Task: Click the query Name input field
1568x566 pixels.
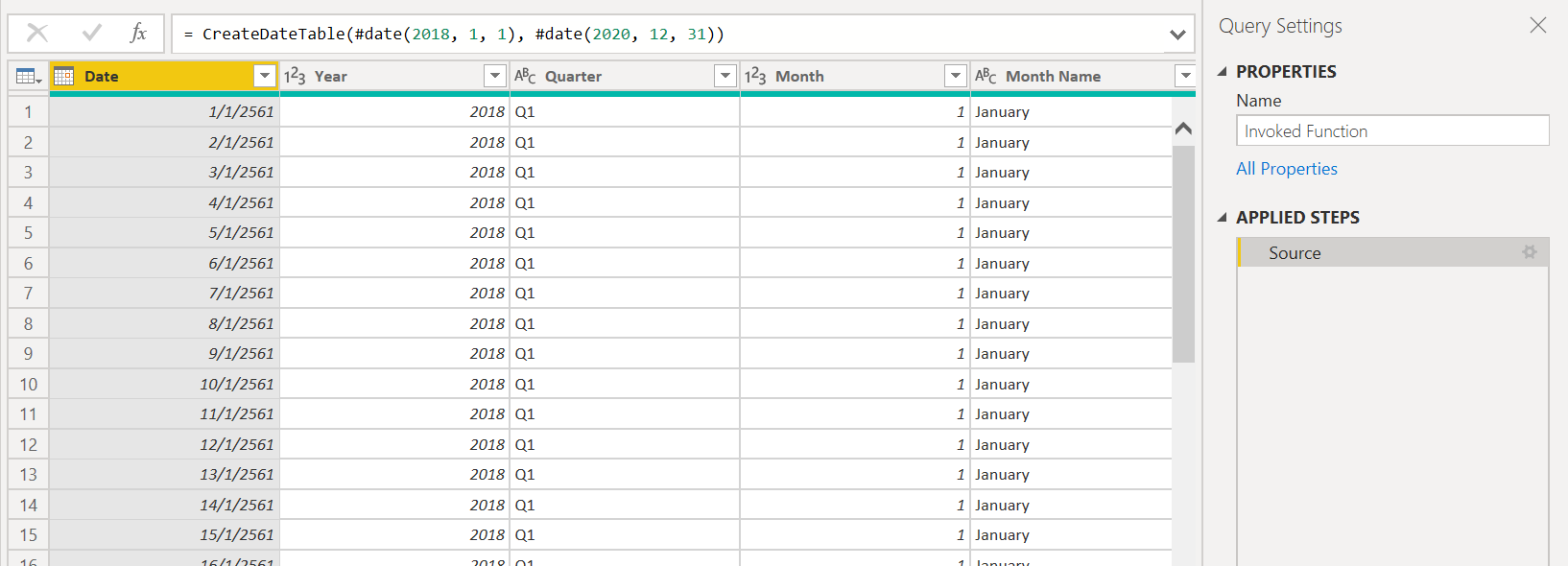Action: 1391,131
